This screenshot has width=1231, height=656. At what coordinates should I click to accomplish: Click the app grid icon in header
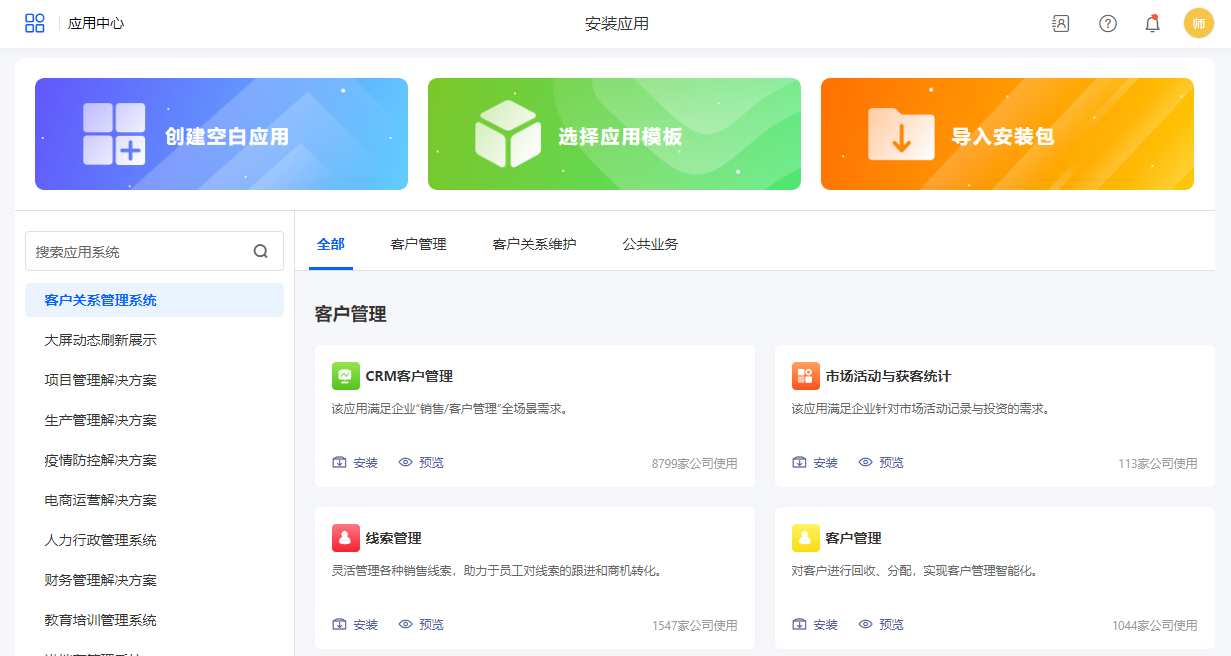point(35,23)
